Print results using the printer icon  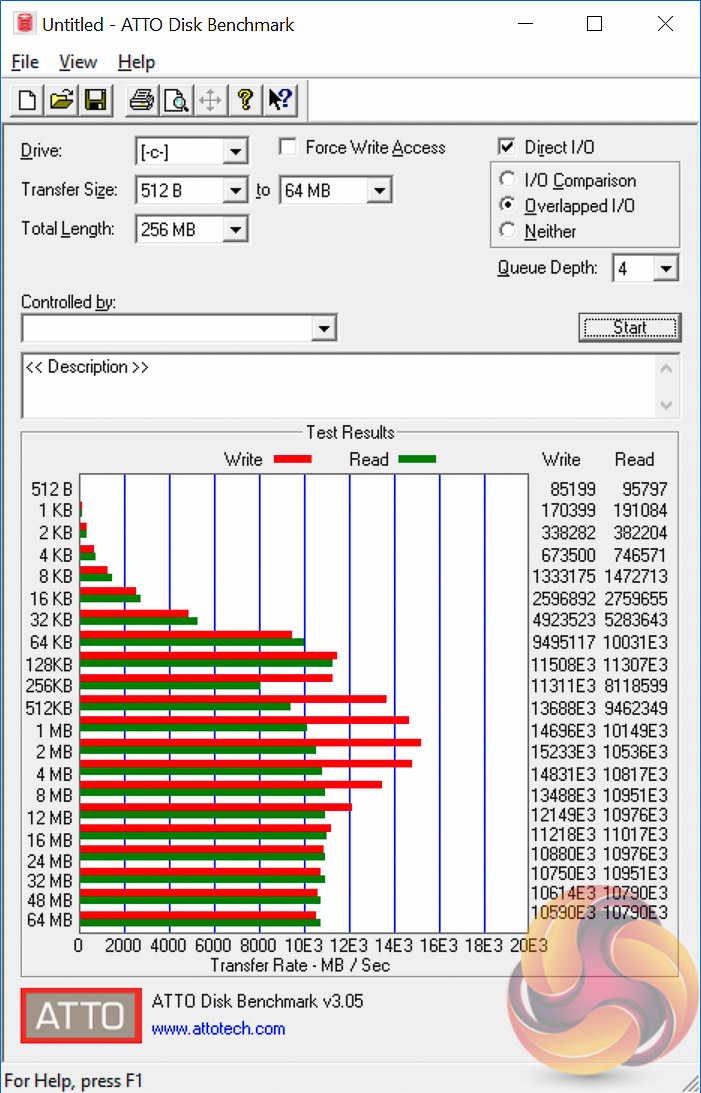[142, 100]
